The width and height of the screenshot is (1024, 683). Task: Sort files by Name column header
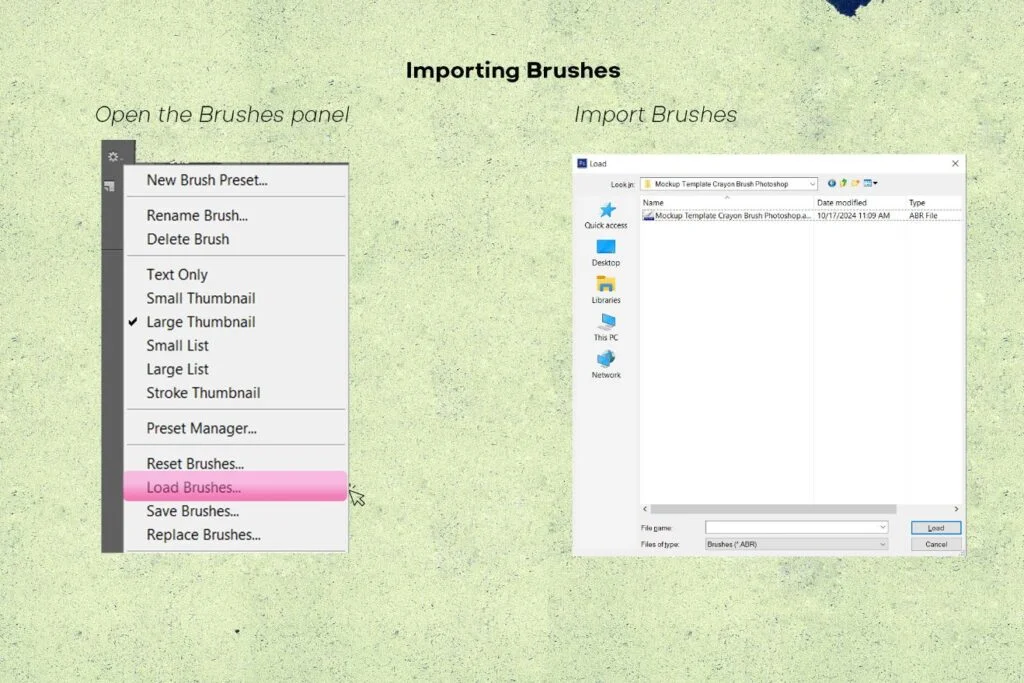pyautogui.click(x=727, y=202)
